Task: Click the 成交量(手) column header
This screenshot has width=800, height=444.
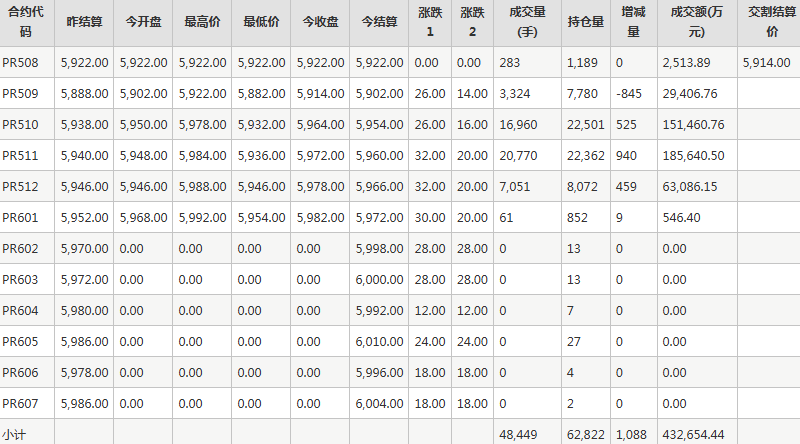Action: click(528, 22)
